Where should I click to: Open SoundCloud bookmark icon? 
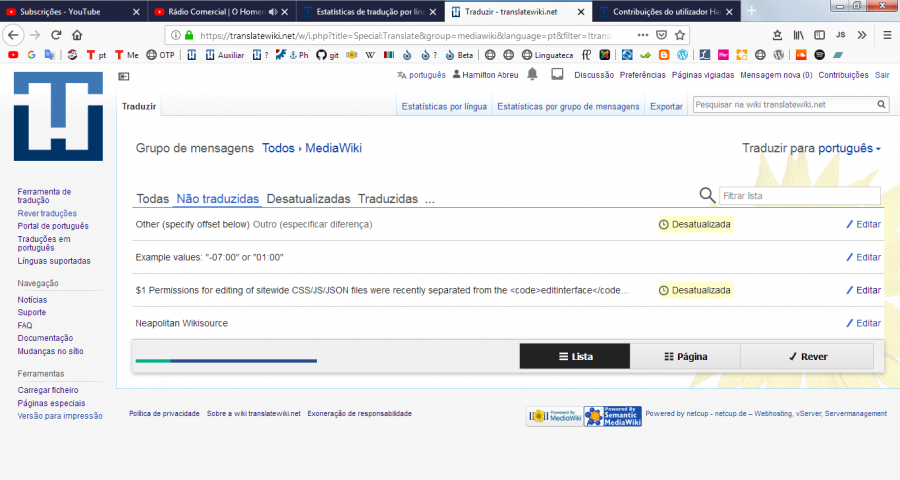point(801,55)
